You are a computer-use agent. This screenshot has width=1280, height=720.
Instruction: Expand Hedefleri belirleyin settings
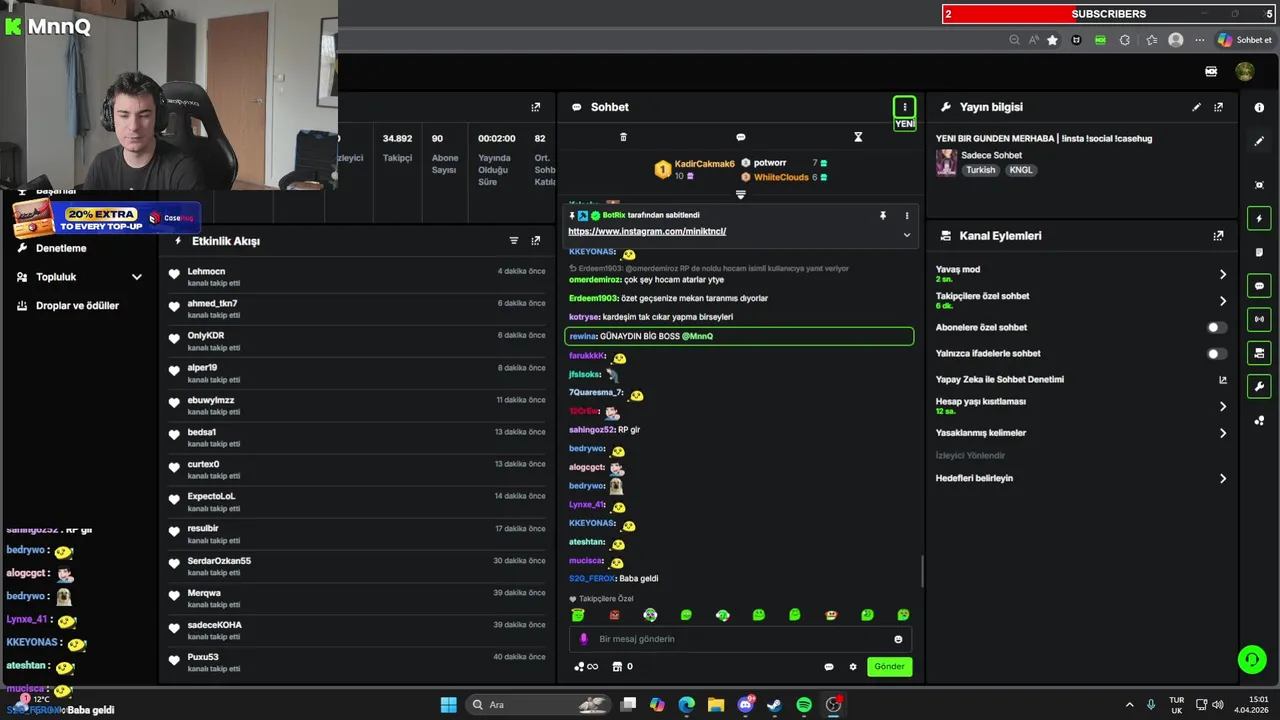[1222, 478]
